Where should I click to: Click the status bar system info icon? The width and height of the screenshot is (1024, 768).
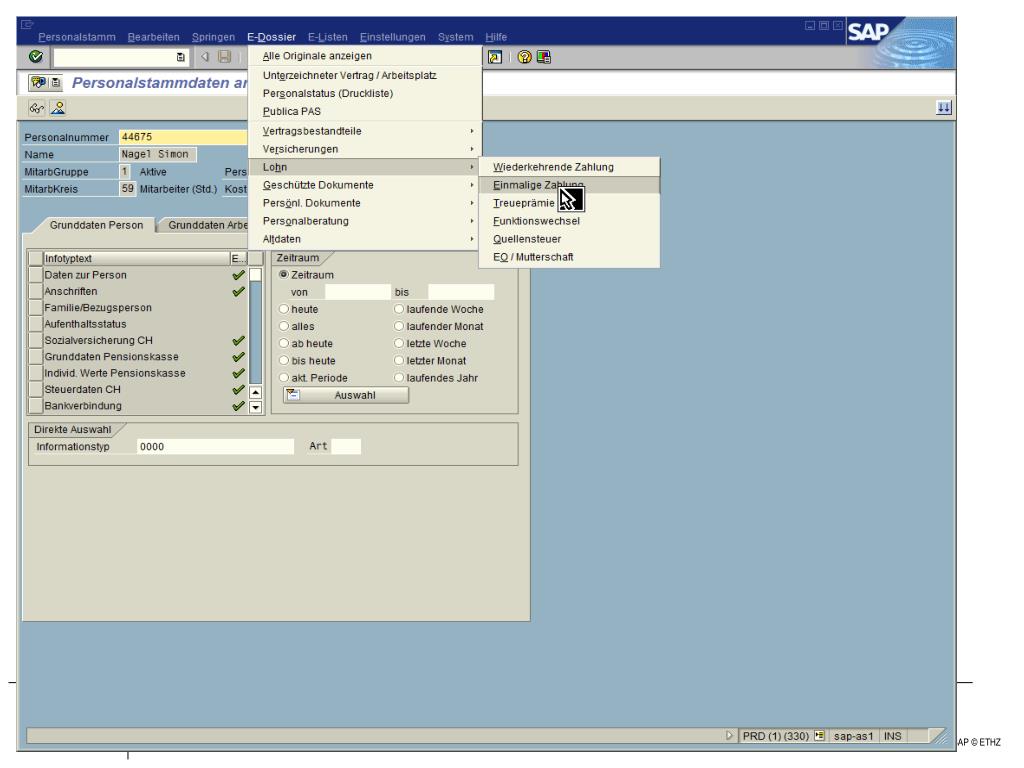819,736
